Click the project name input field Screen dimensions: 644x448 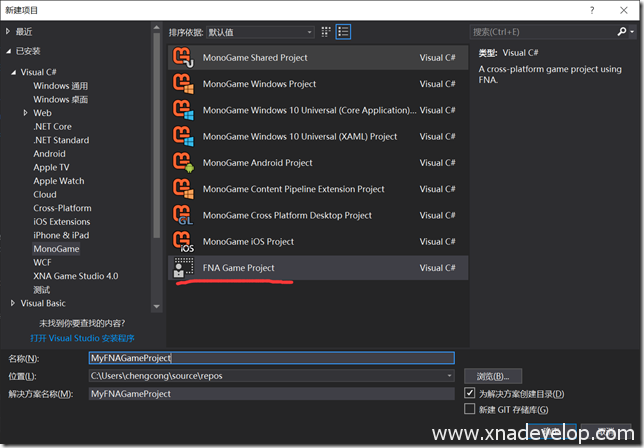tap(270, 357)
